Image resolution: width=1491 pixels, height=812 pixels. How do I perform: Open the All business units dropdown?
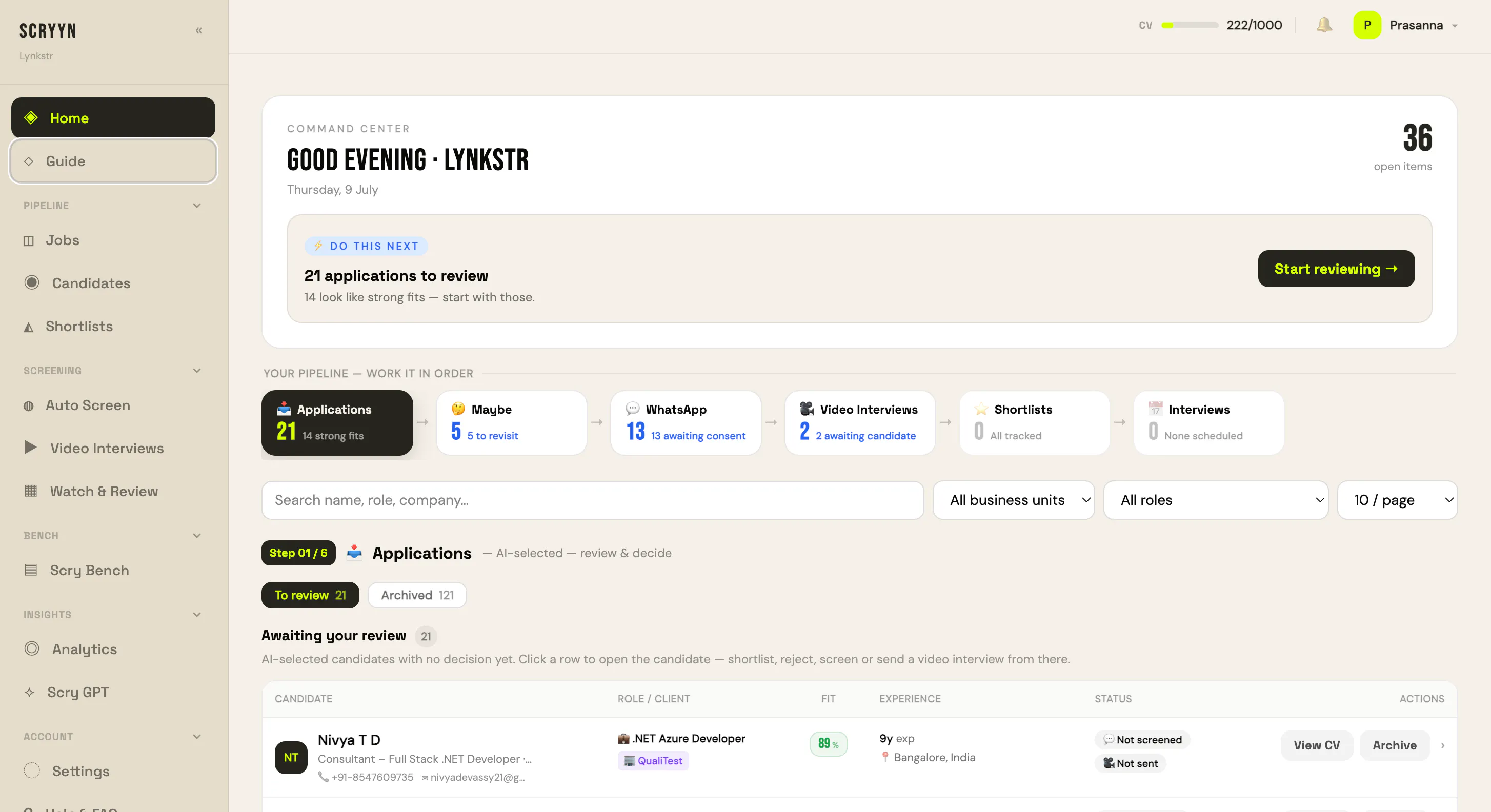(x=1014, y=499)
